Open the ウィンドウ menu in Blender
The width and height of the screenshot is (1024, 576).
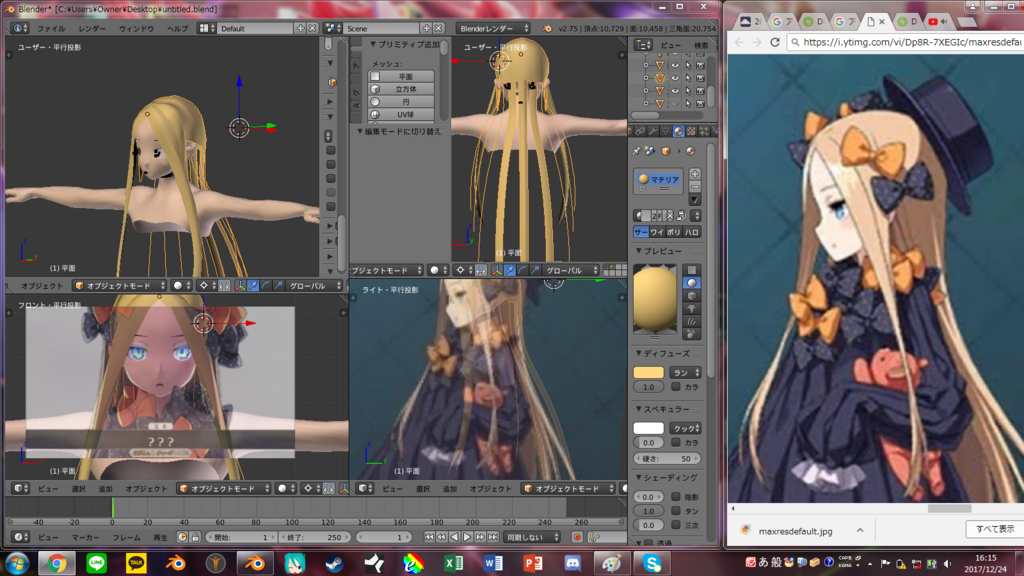pyautogui.click(x=136, y=29)
